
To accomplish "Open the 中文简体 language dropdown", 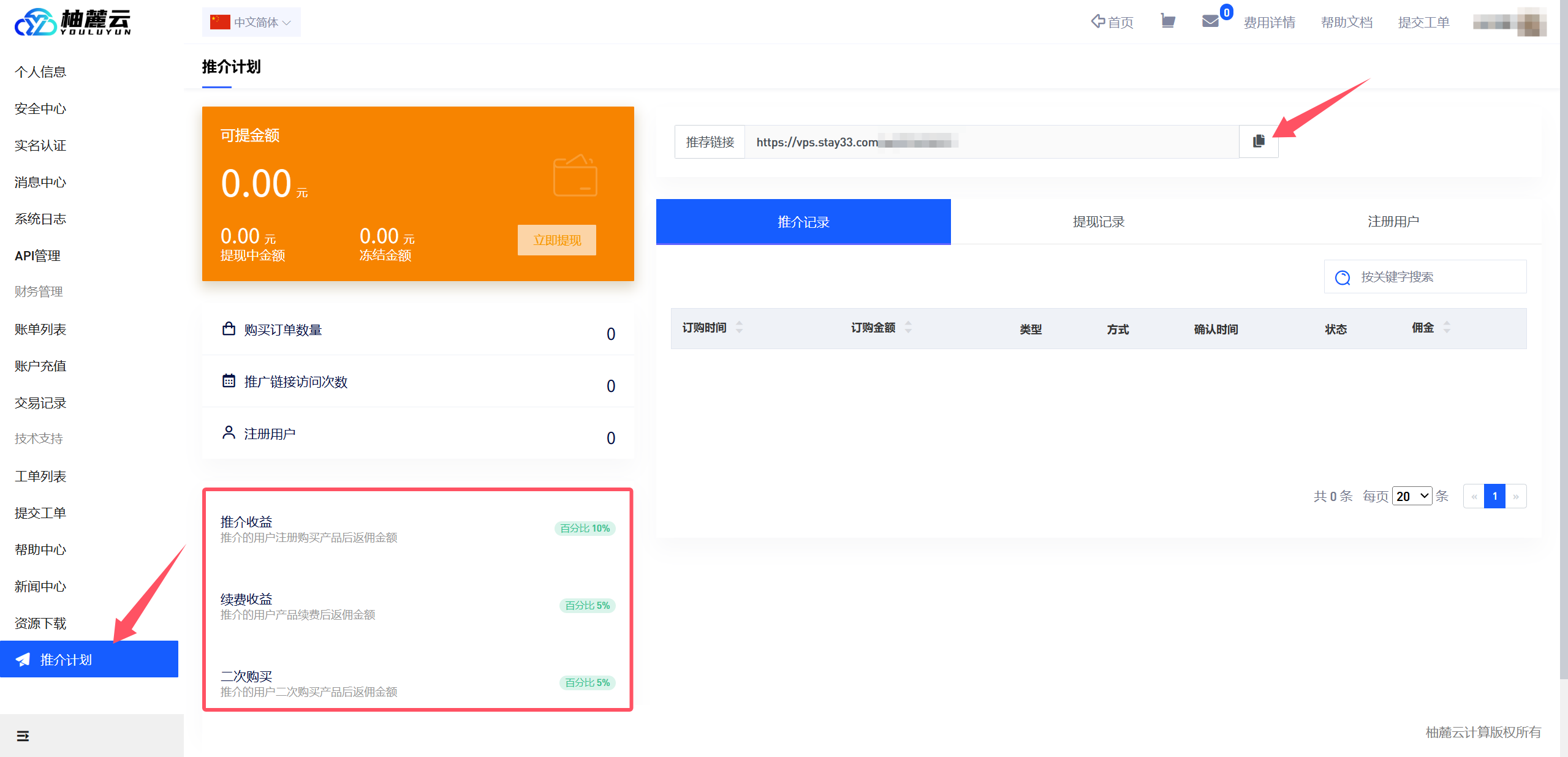I will [x=251, y=22].
